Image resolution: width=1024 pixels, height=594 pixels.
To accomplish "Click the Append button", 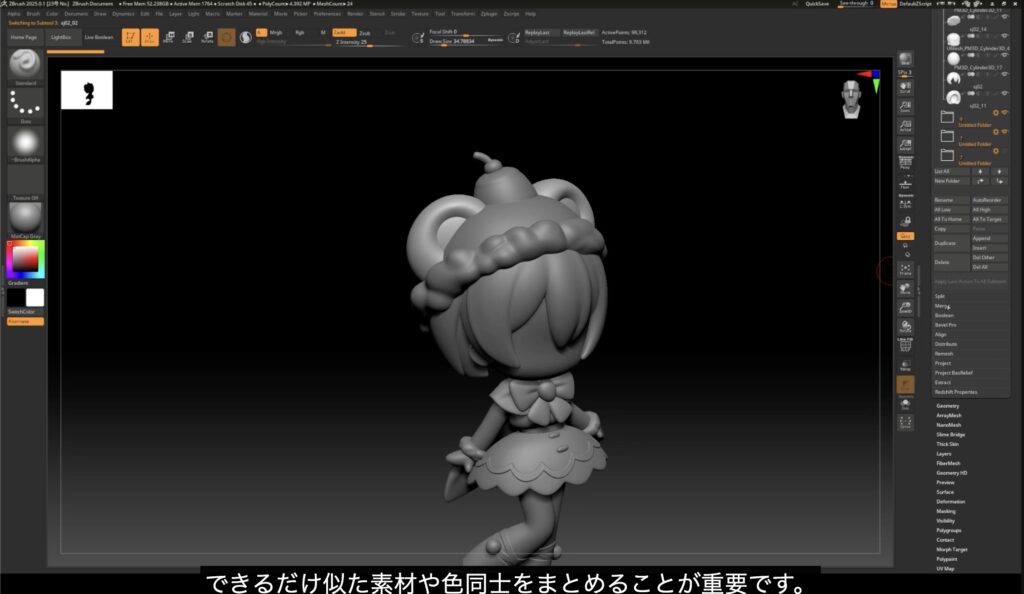I will 989,238.
